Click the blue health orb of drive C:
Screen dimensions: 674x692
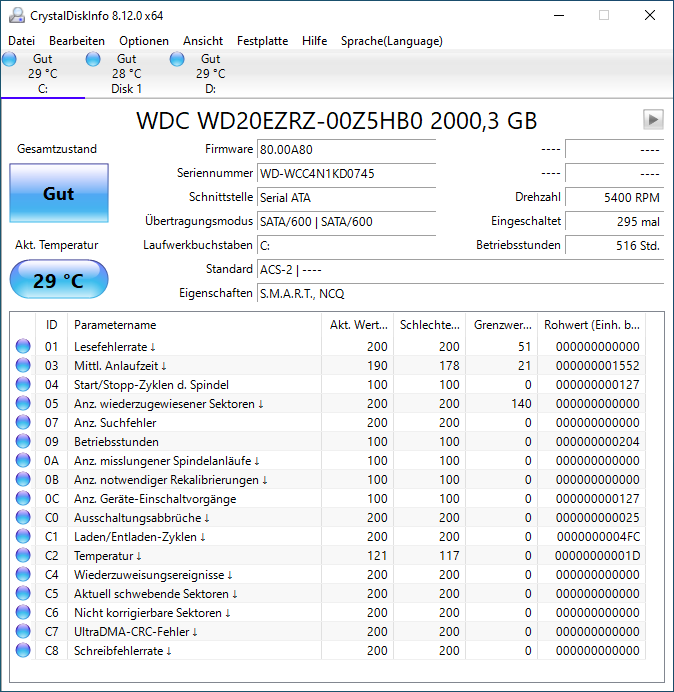(x=9, y=59)
